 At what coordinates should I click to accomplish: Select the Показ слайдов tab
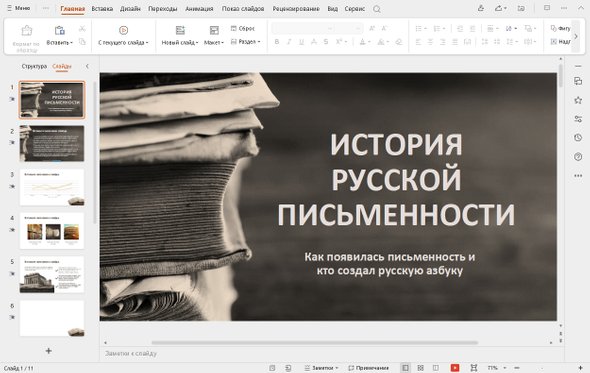point(243,8)
